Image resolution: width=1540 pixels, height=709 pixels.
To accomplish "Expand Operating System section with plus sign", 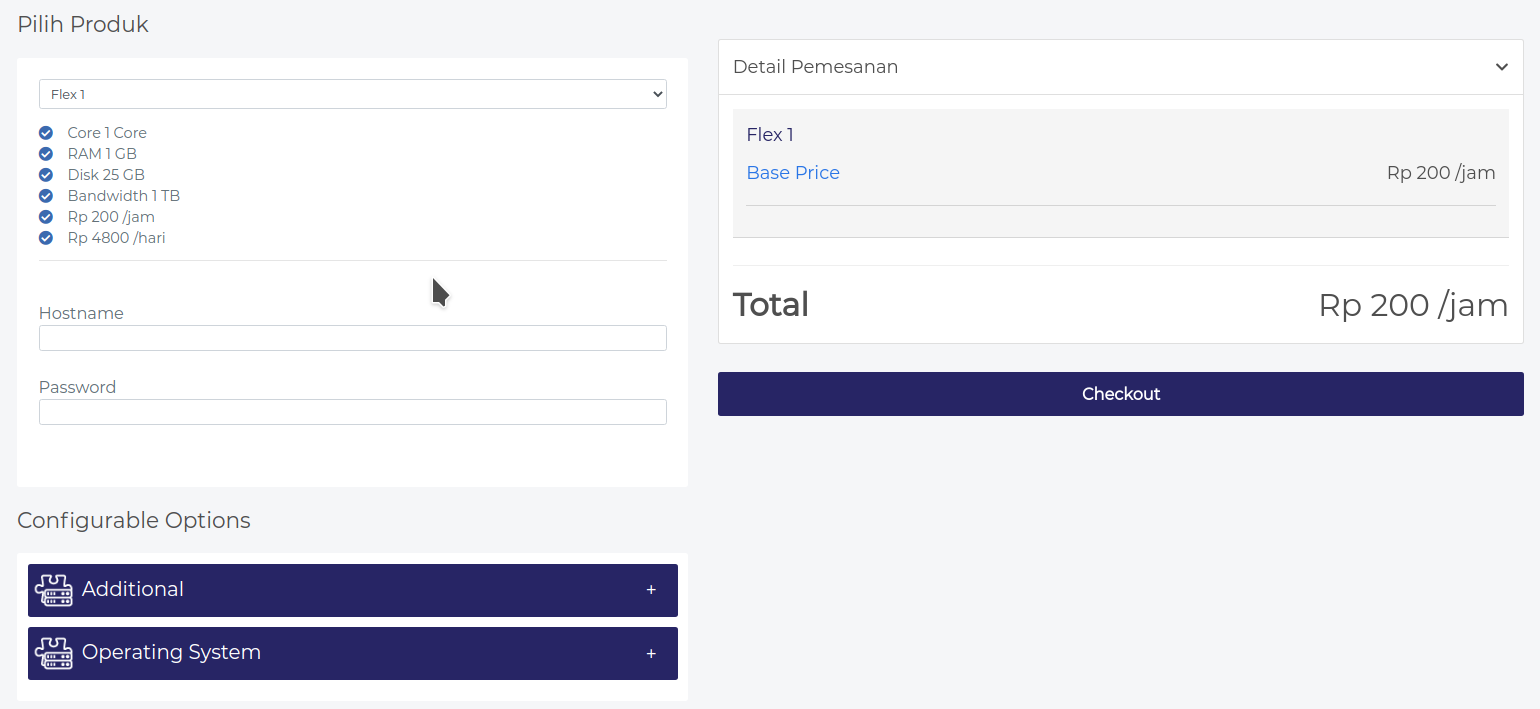I will 651,653.
